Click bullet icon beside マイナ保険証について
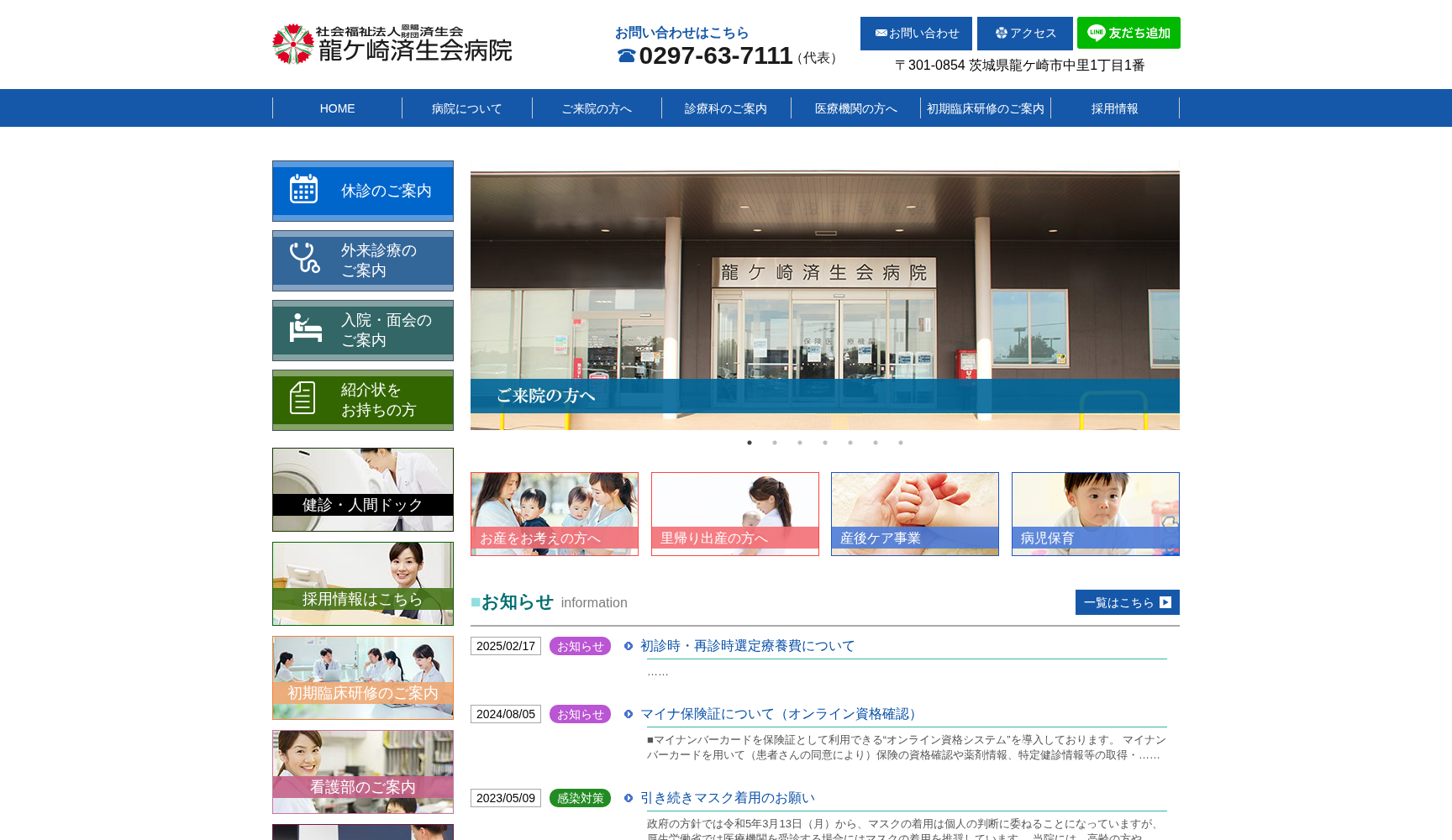The image size is (1452, 840). click(x=629, y=714)
